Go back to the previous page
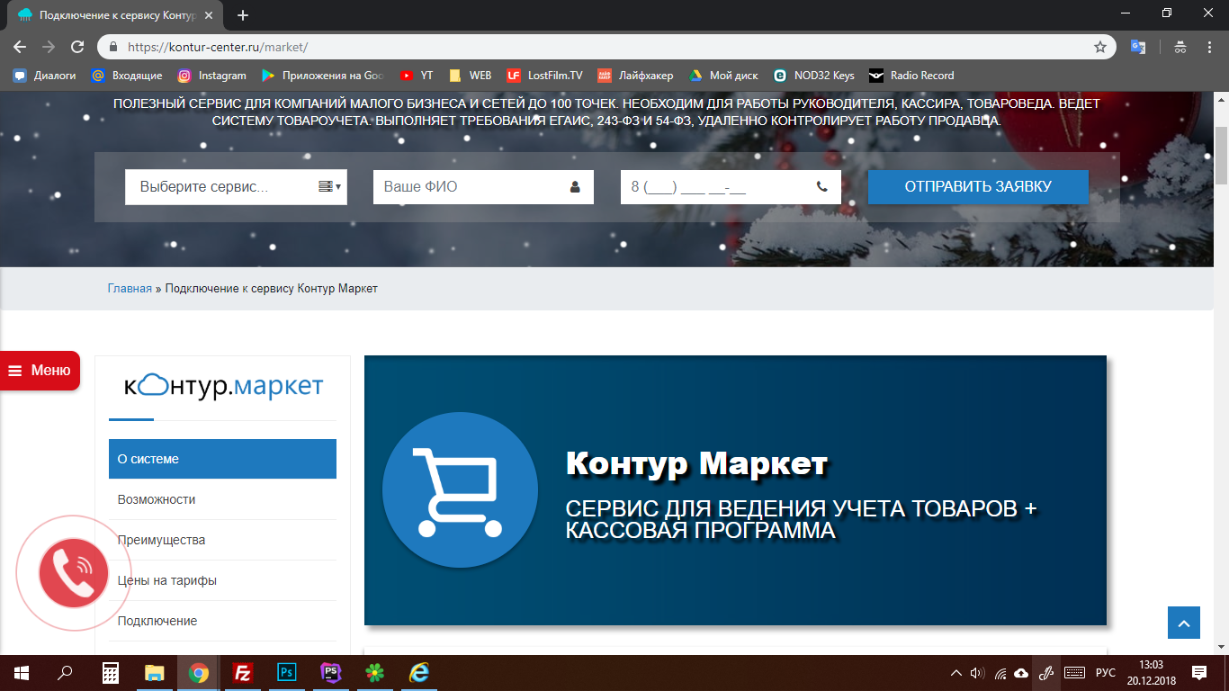Image resolution: width=1229 pixels, height=691 pixels. pyautogui.click(x=20, y=47)
